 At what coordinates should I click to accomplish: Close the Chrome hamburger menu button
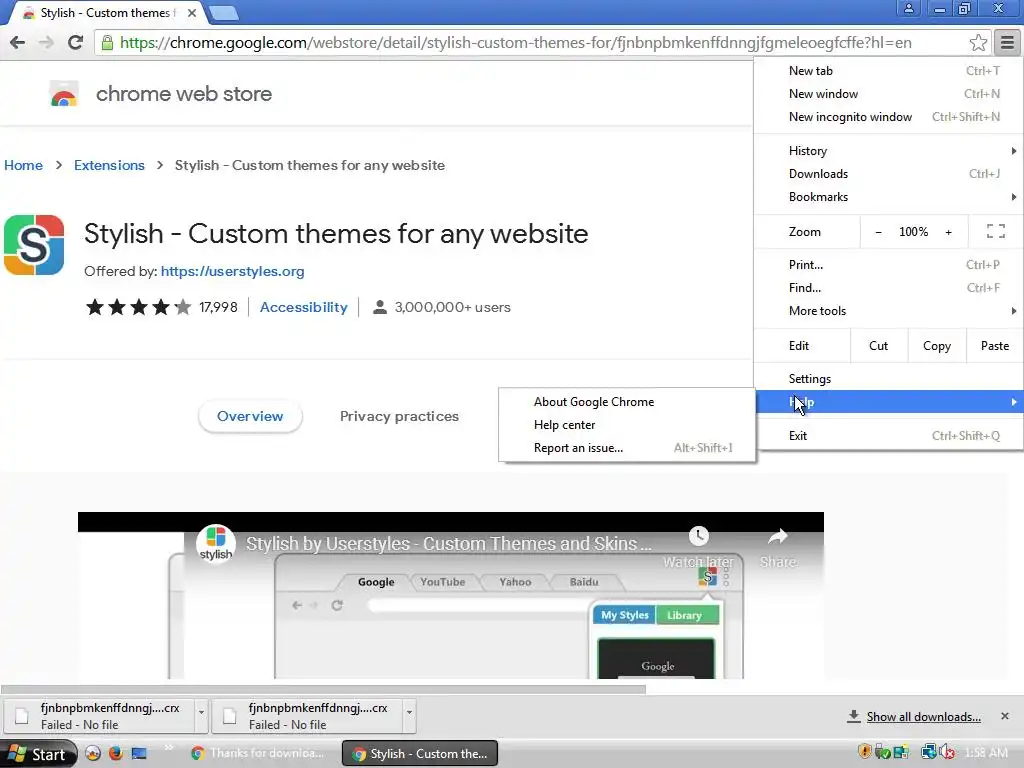point(1007,43)
